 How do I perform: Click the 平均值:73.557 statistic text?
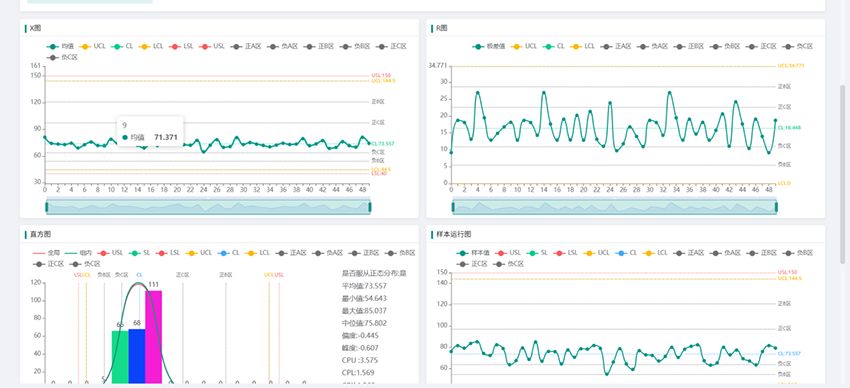coord(364,286)
